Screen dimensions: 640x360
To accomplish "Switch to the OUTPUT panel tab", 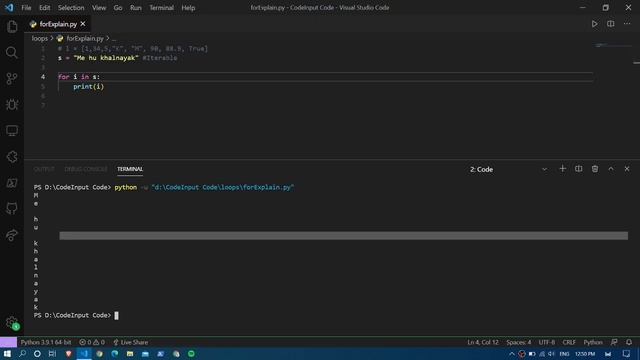I will 44,169.
